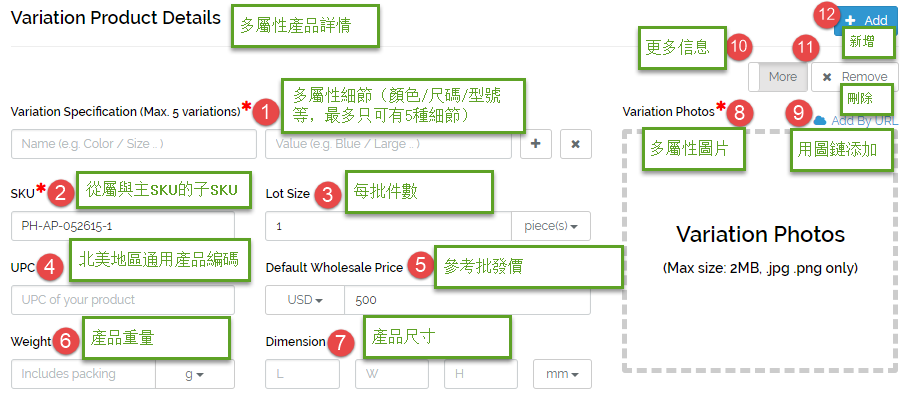
Task: Follow the Add By URL link
Action: click(x=865, y=121)
